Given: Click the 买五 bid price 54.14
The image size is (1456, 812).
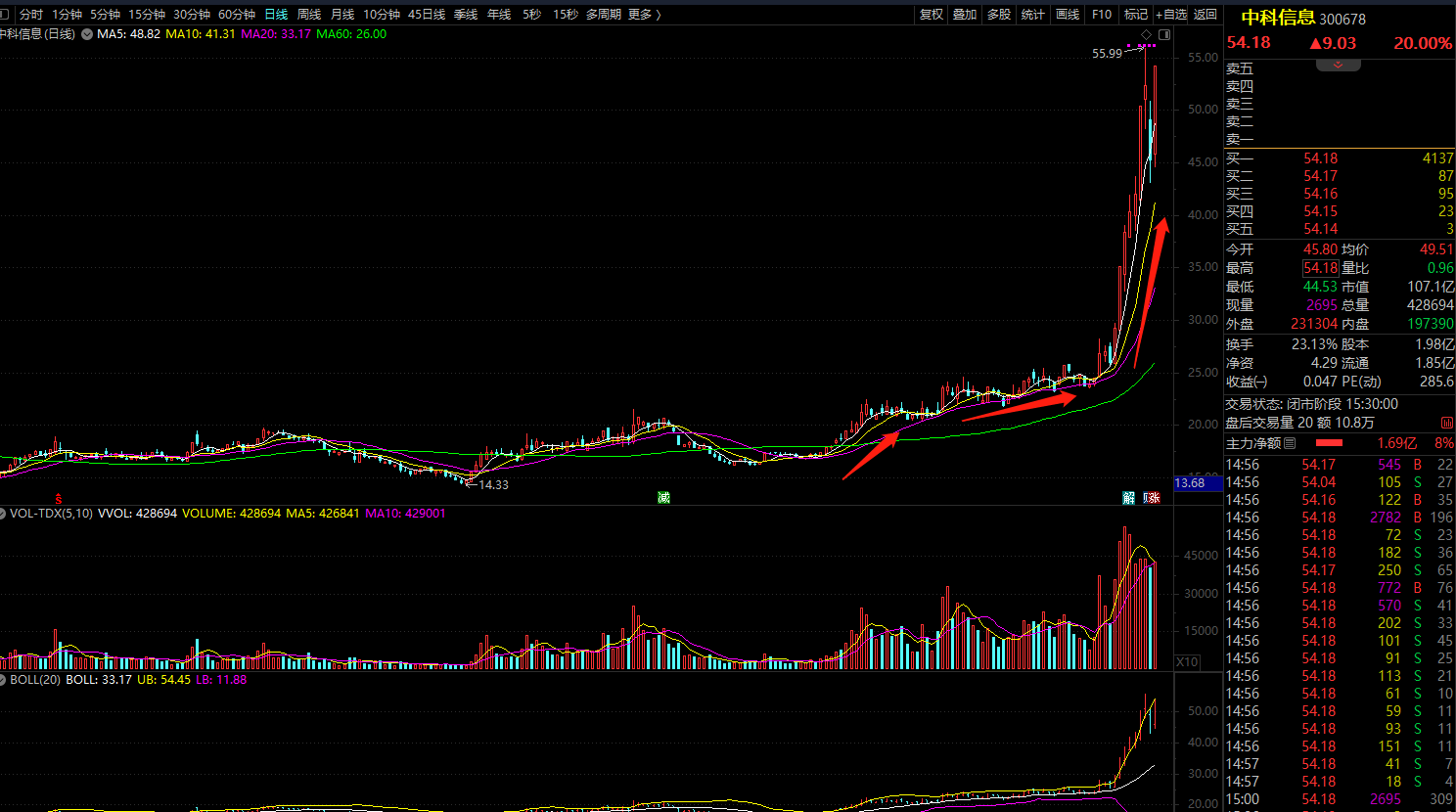Looking at the screenshot, I should pyautogui.click(x=1320, y=229).
